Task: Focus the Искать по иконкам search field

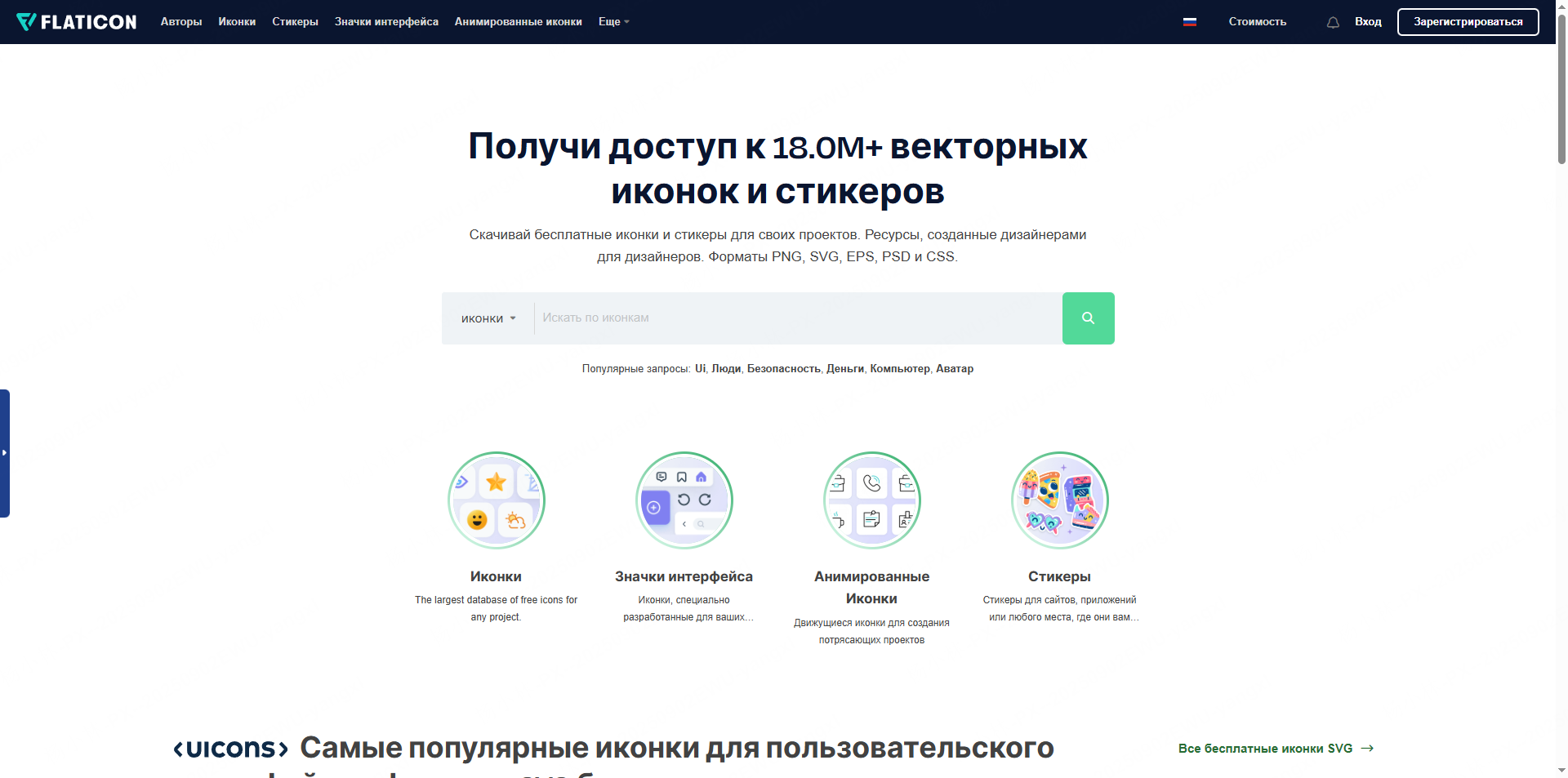Action: (x=798, y=318)
